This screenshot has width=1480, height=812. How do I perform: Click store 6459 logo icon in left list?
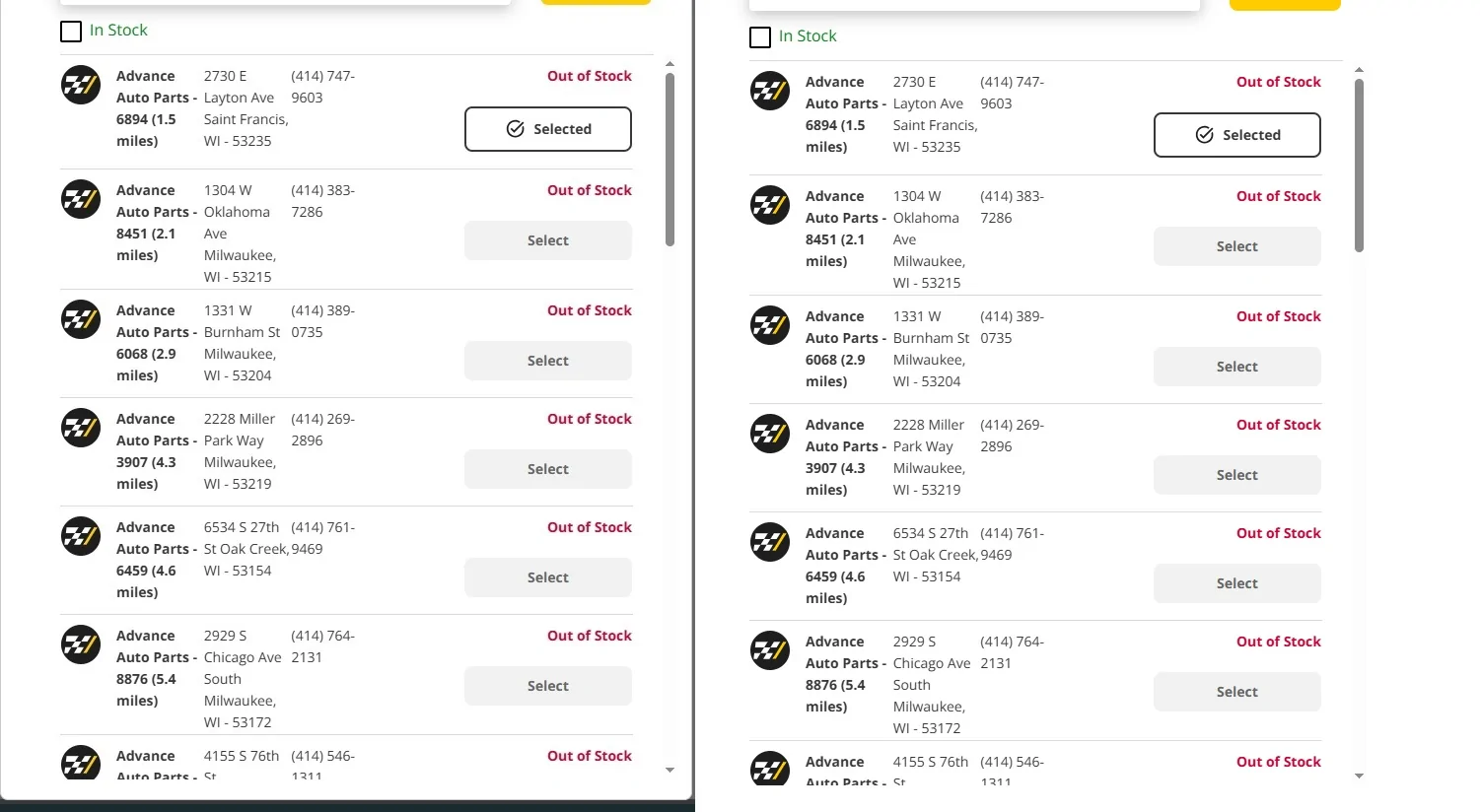81,537
